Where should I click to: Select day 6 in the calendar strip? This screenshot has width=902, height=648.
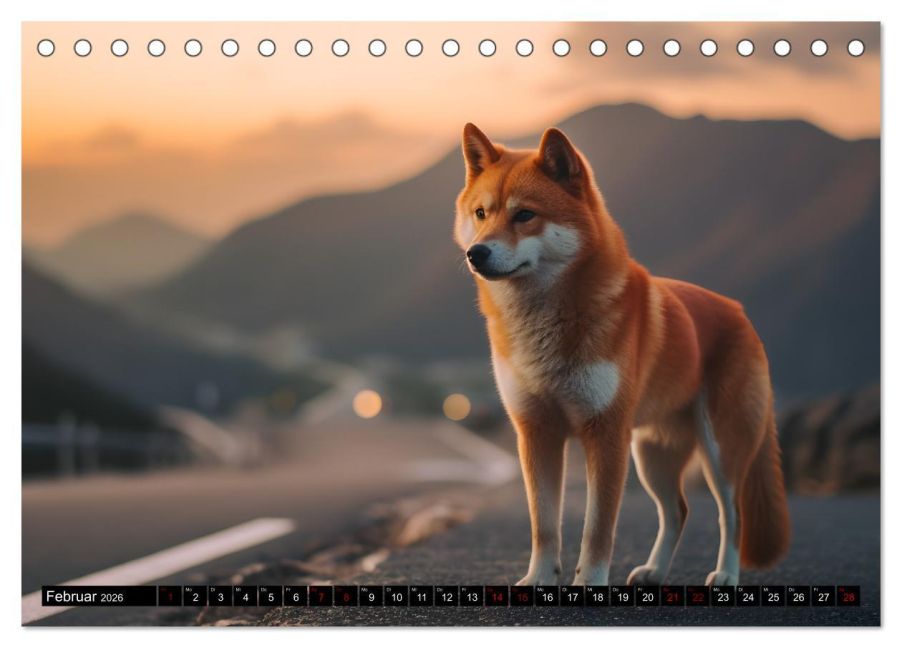296,596
